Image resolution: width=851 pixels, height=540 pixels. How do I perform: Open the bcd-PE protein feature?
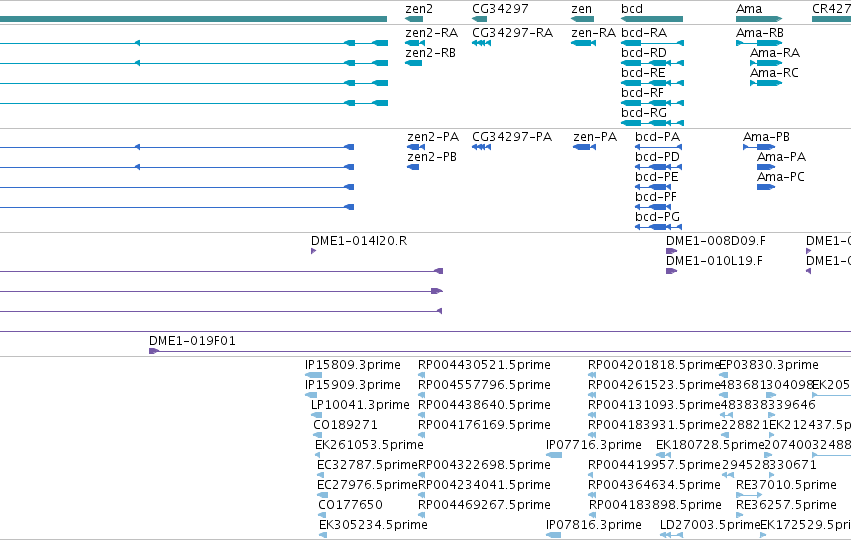pos(657,177)
